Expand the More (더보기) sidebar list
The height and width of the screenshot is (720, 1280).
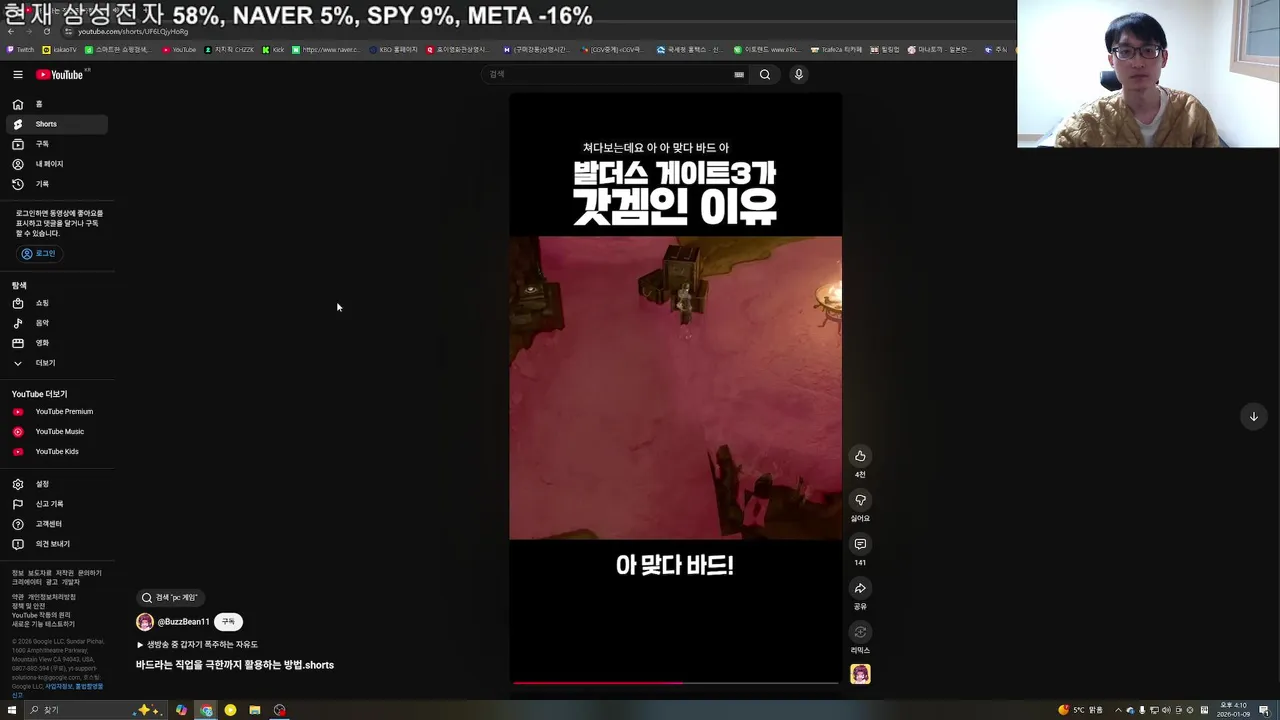click(57, 363)
